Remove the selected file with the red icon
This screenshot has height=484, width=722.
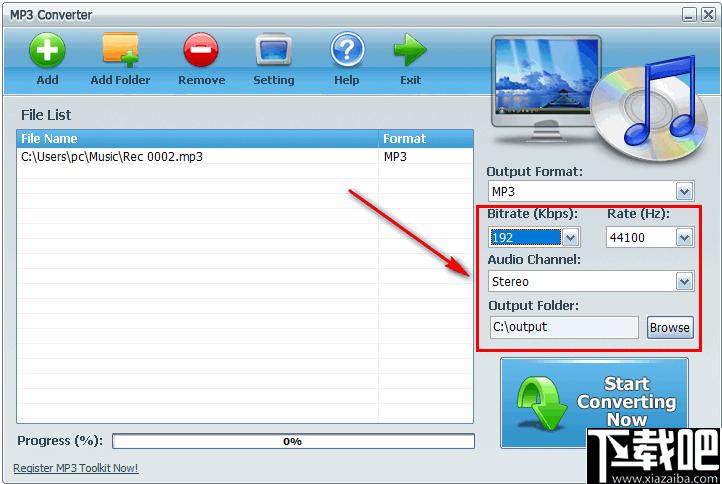coord(201,50)
